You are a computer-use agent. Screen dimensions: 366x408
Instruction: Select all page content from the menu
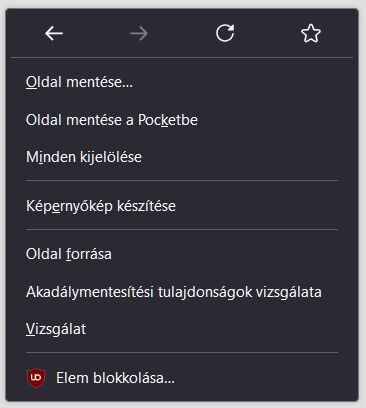click(182, 157)
